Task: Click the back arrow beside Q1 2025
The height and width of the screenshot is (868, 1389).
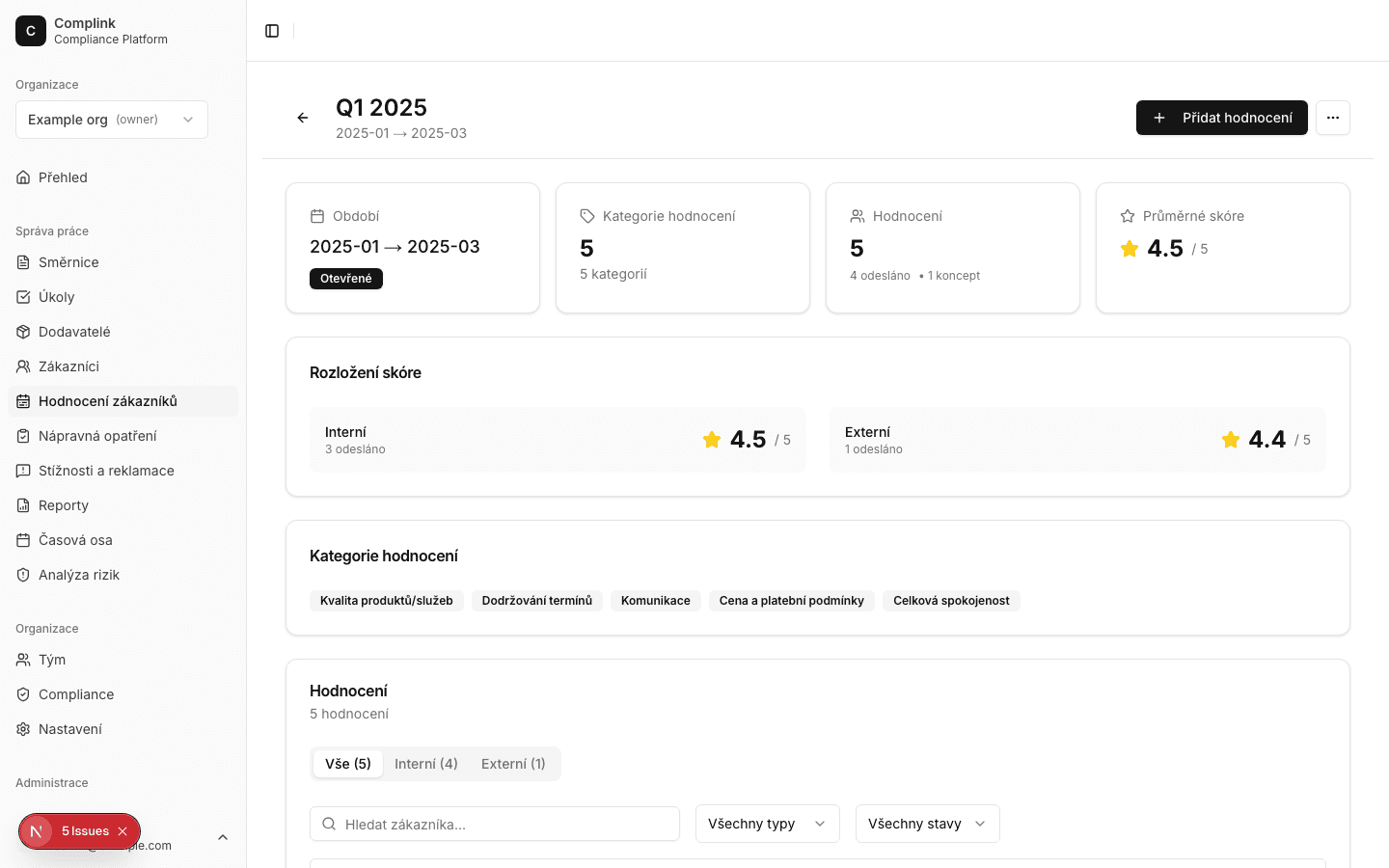Action: [x=303, y=118]
